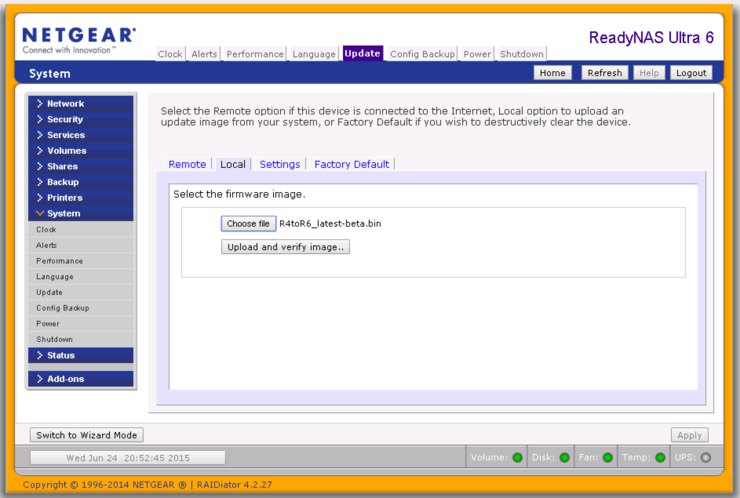740x498 pixels.
Task: Open Update in the System submenu
Action: pos(81,292)
